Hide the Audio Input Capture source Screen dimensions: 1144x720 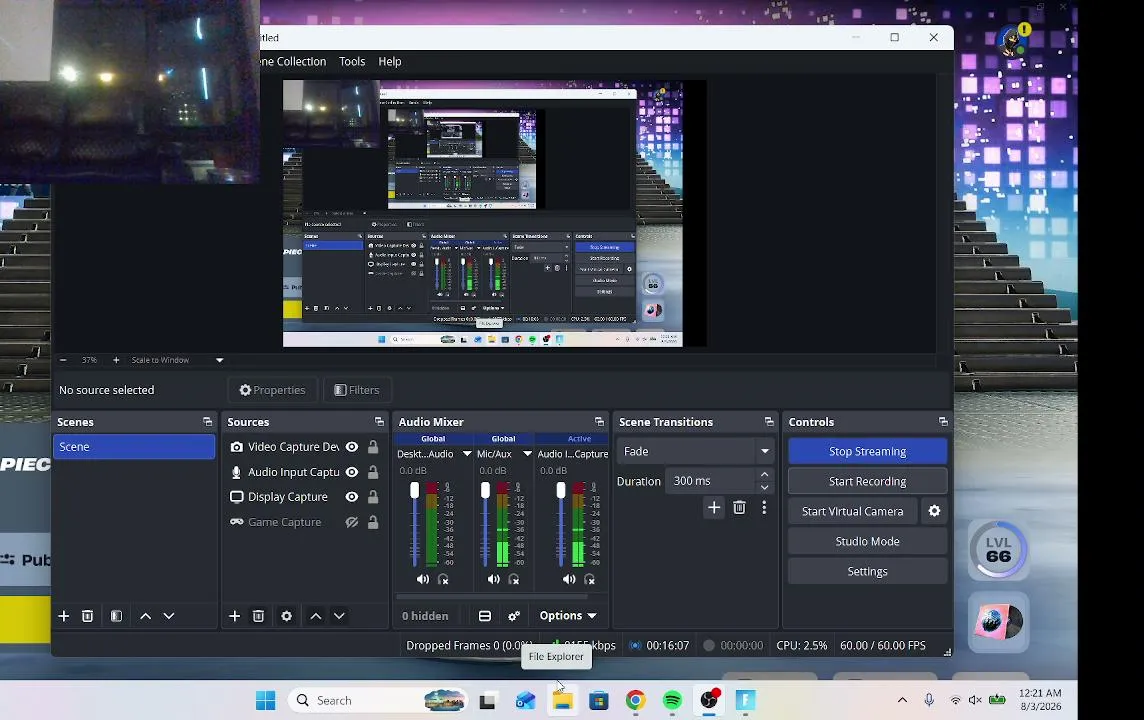pos(352,473)
